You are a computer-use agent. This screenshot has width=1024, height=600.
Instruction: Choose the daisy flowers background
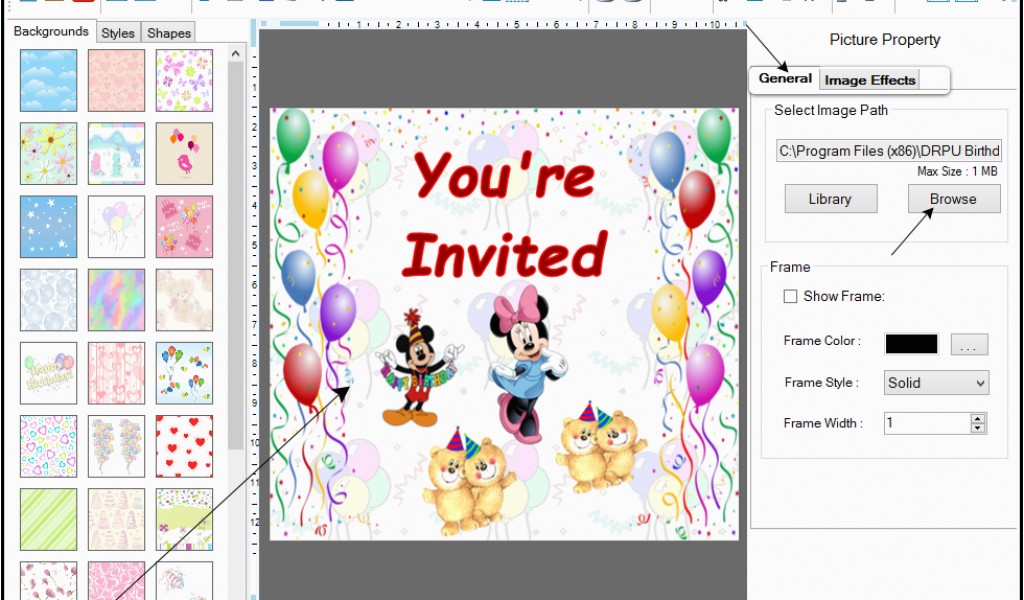point(48,153)
